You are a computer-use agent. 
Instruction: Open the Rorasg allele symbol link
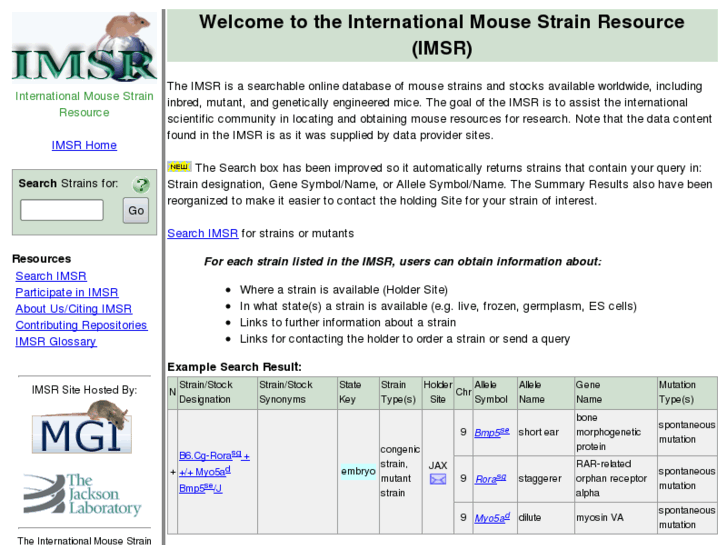(x=490, y=479)
